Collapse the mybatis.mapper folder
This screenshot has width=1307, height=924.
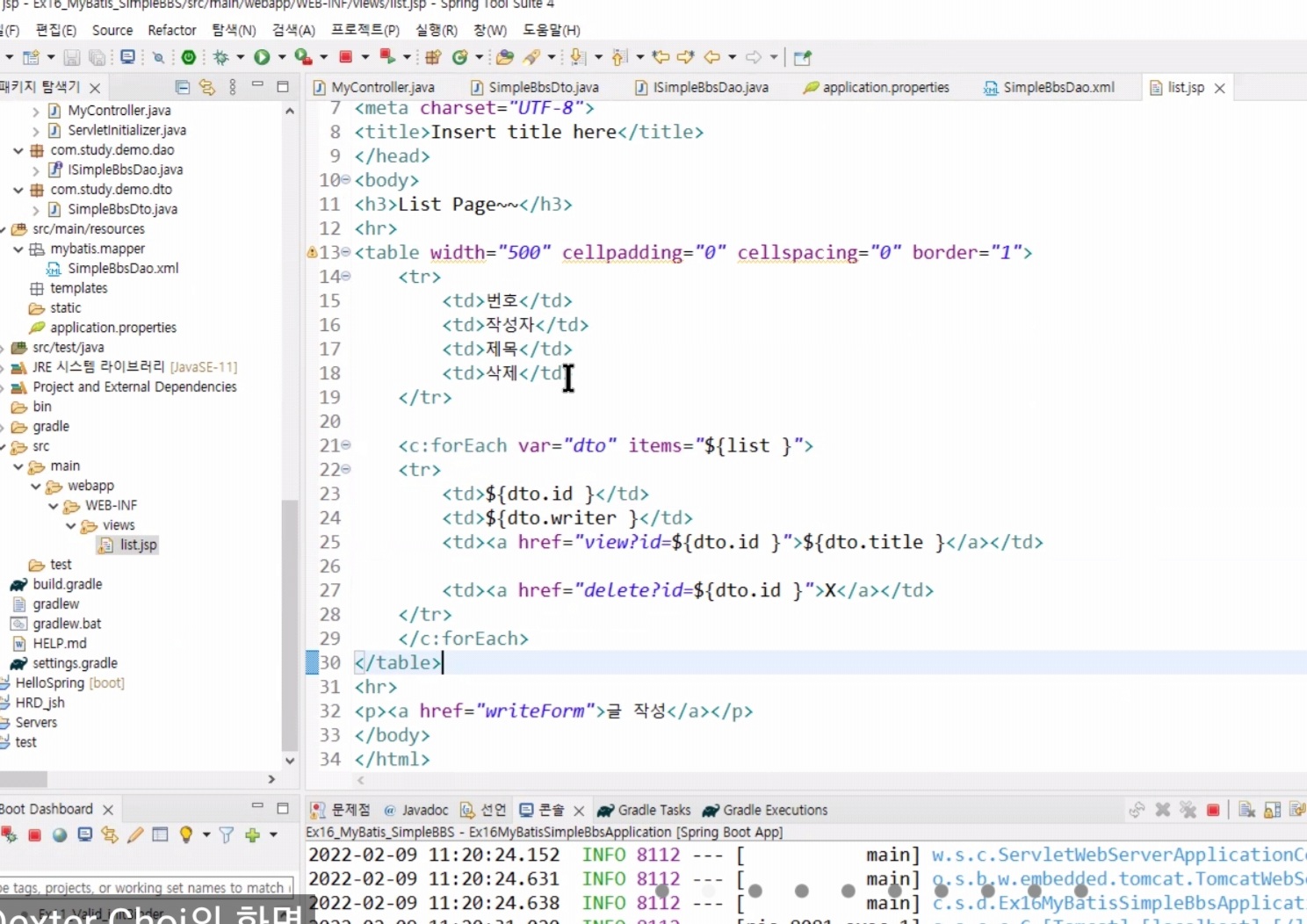pyautogui.click(x=18, y=249)
